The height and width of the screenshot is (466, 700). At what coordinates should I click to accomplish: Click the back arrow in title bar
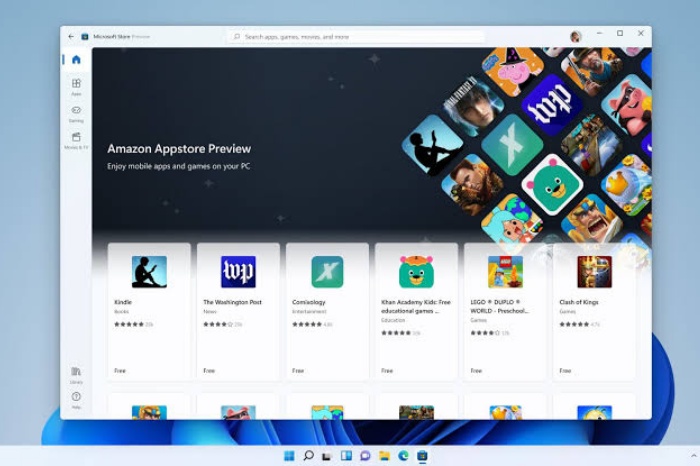coord(71,36)
